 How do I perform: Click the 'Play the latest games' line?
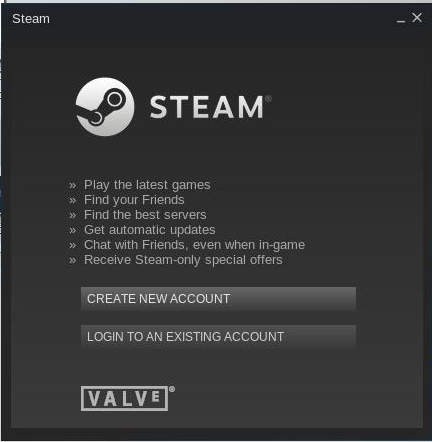click(147, 185)
